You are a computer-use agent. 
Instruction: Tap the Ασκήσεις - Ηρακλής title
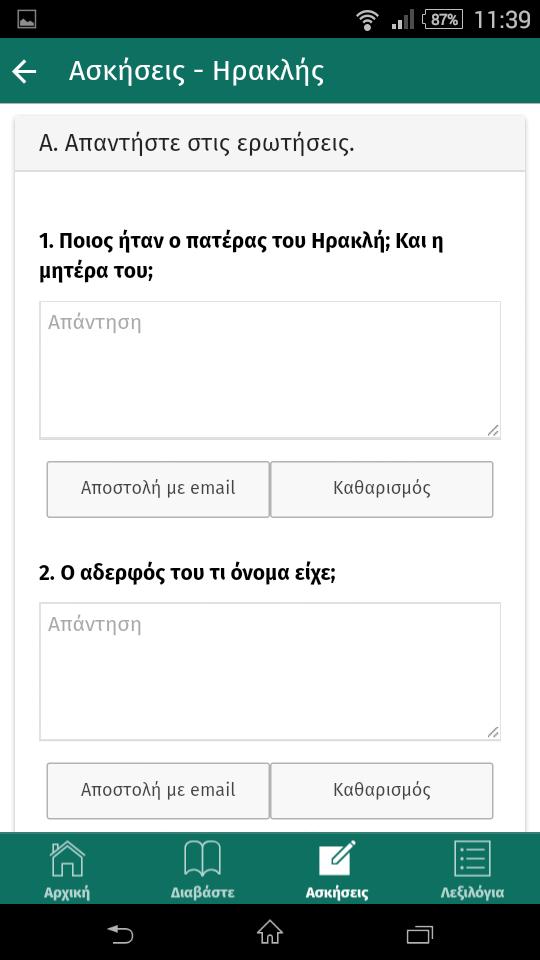[197, 72]
